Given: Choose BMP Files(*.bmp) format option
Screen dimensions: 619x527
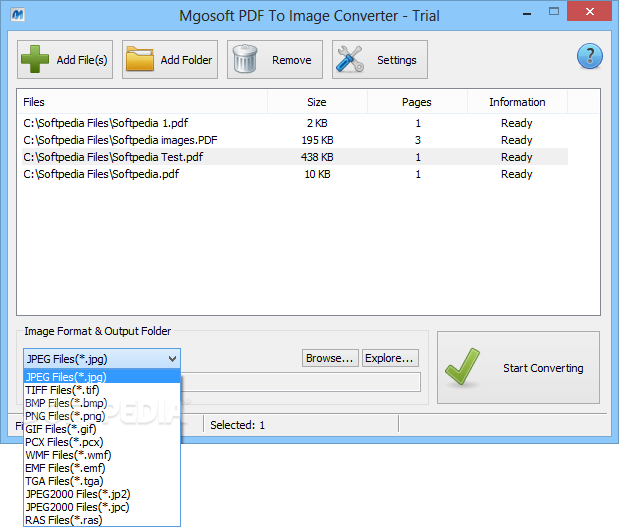Looking at the screenshot, I should click(x=102, y=403).
